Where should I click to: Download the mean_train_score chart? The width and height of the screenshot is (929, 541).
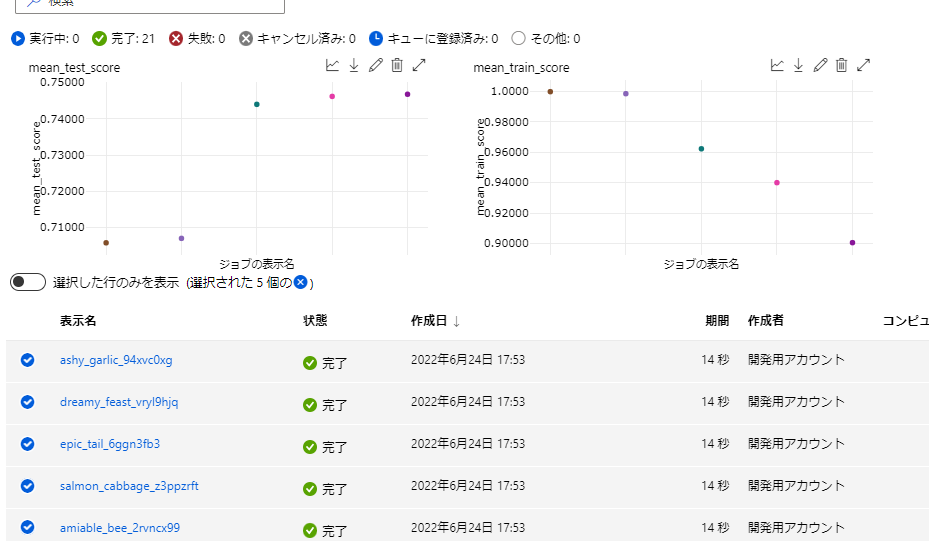pyautogui.click(x=798, y=65)
